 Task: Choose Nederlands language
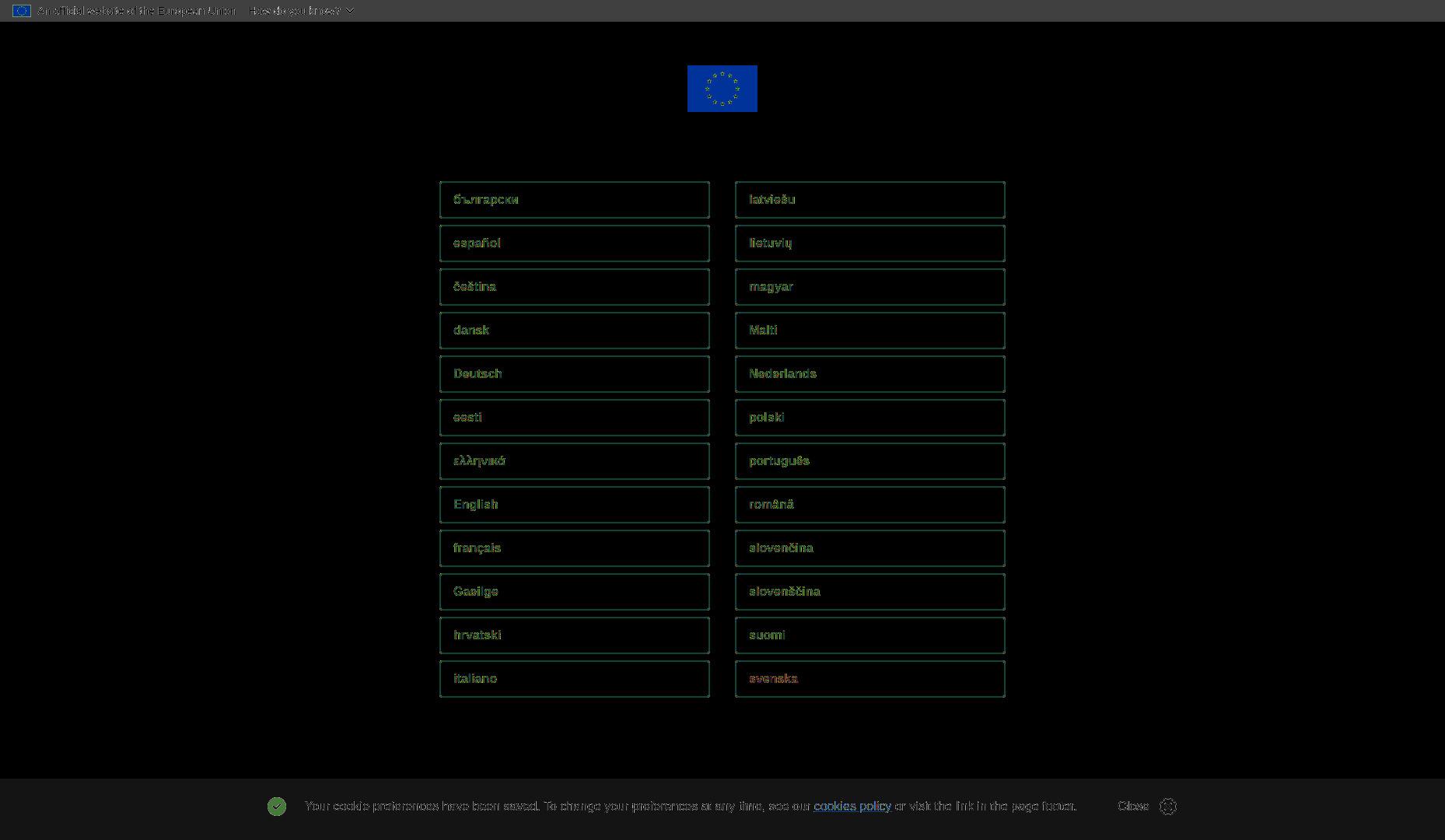coord(870,374)
